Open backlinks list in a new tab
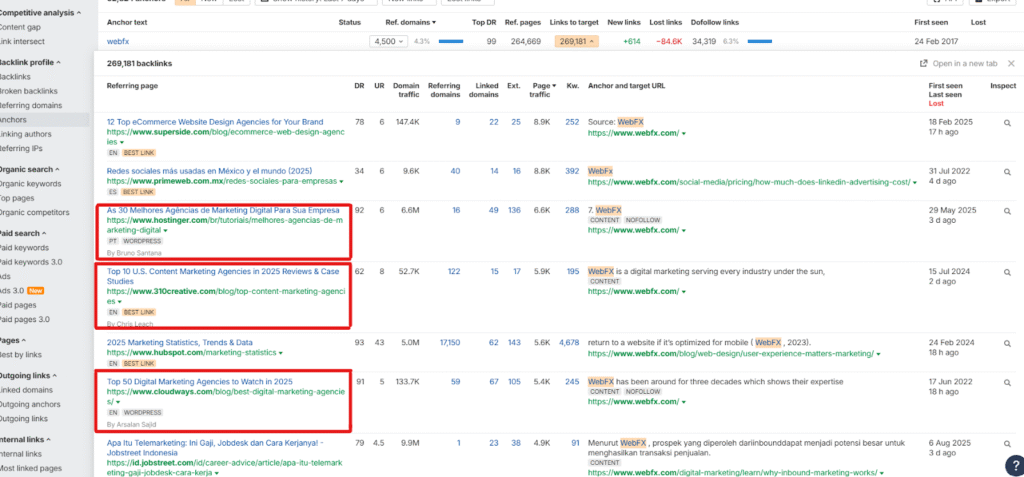Screen dimensions: 1024x477 click(958, 63)
